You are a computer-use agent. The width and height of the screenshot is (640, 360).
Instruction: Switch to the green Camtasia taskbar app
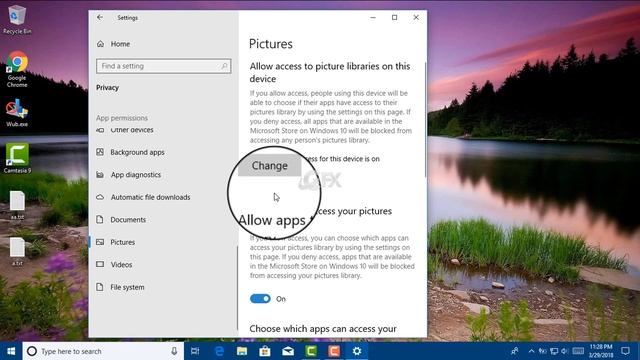pos(311,351)
